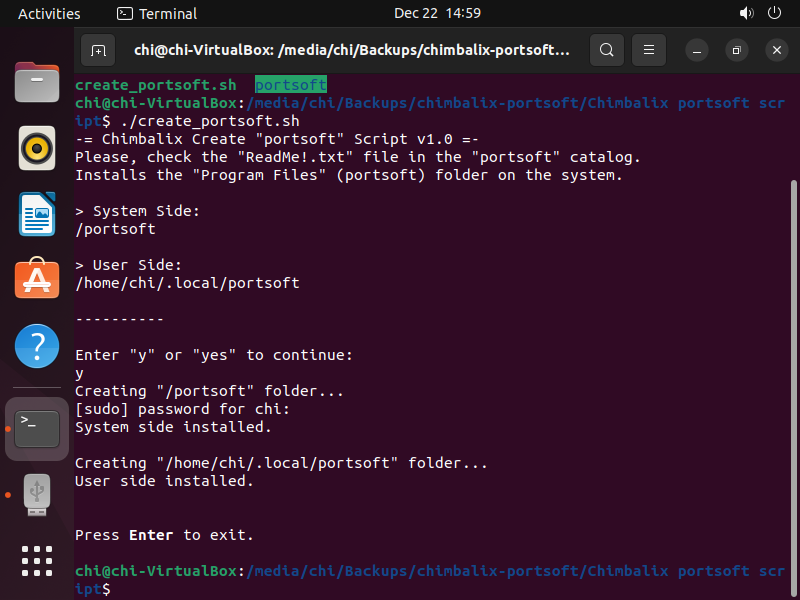Select the Terminal icon in the dock
The height and width of the screenshot is (600, 800).
coord(37,428)
